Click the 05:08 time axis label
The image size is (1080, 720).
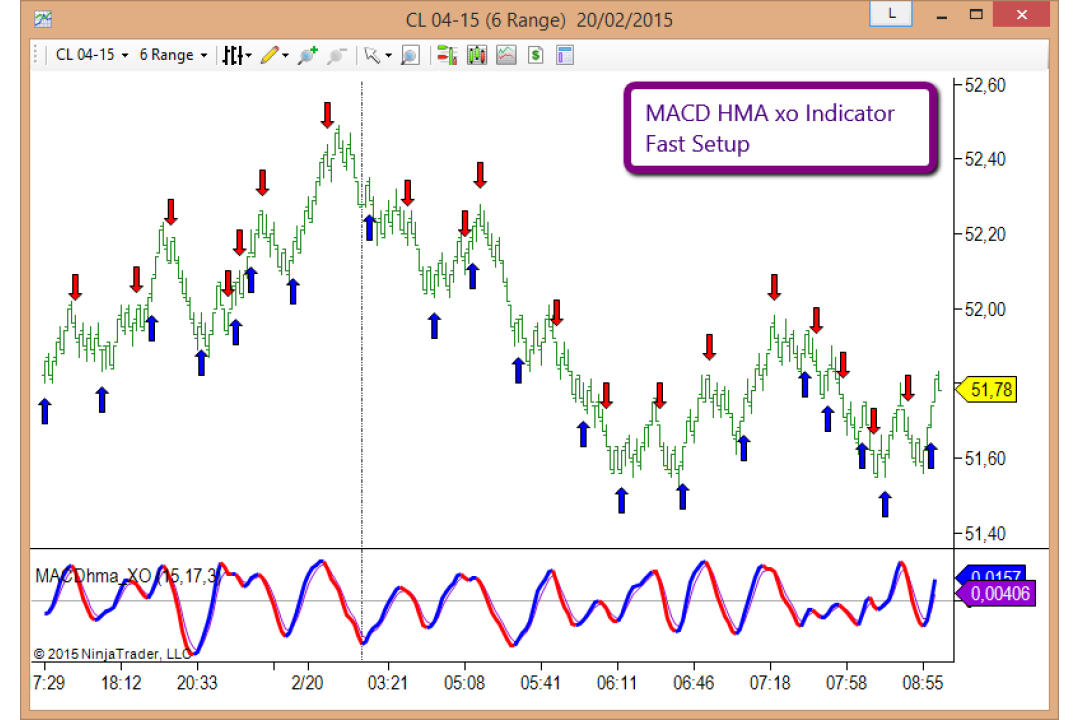click(464, 683)
